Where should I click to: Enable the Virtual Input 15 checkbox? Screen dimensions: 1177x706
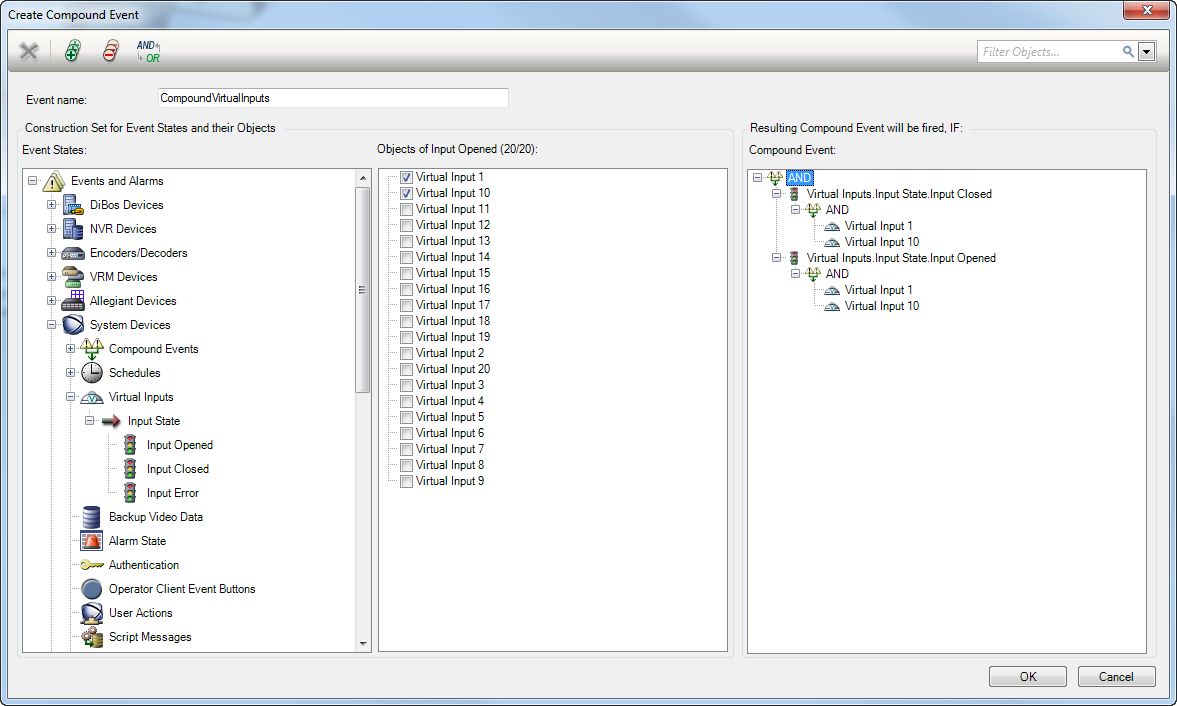[x=406, y=273]
